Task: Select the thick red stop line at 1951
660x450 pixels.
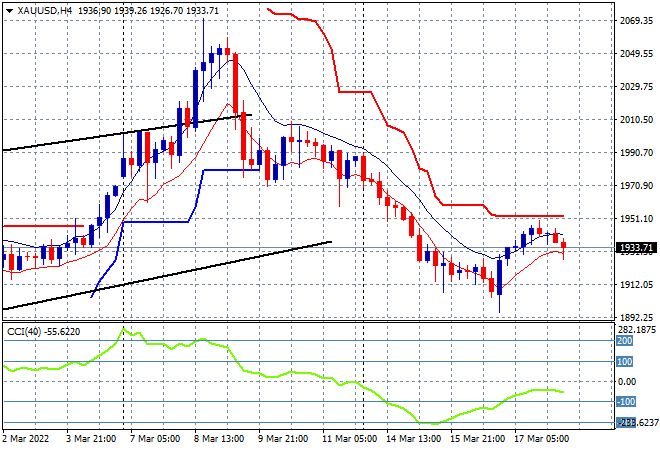Action: click(530, 216)
